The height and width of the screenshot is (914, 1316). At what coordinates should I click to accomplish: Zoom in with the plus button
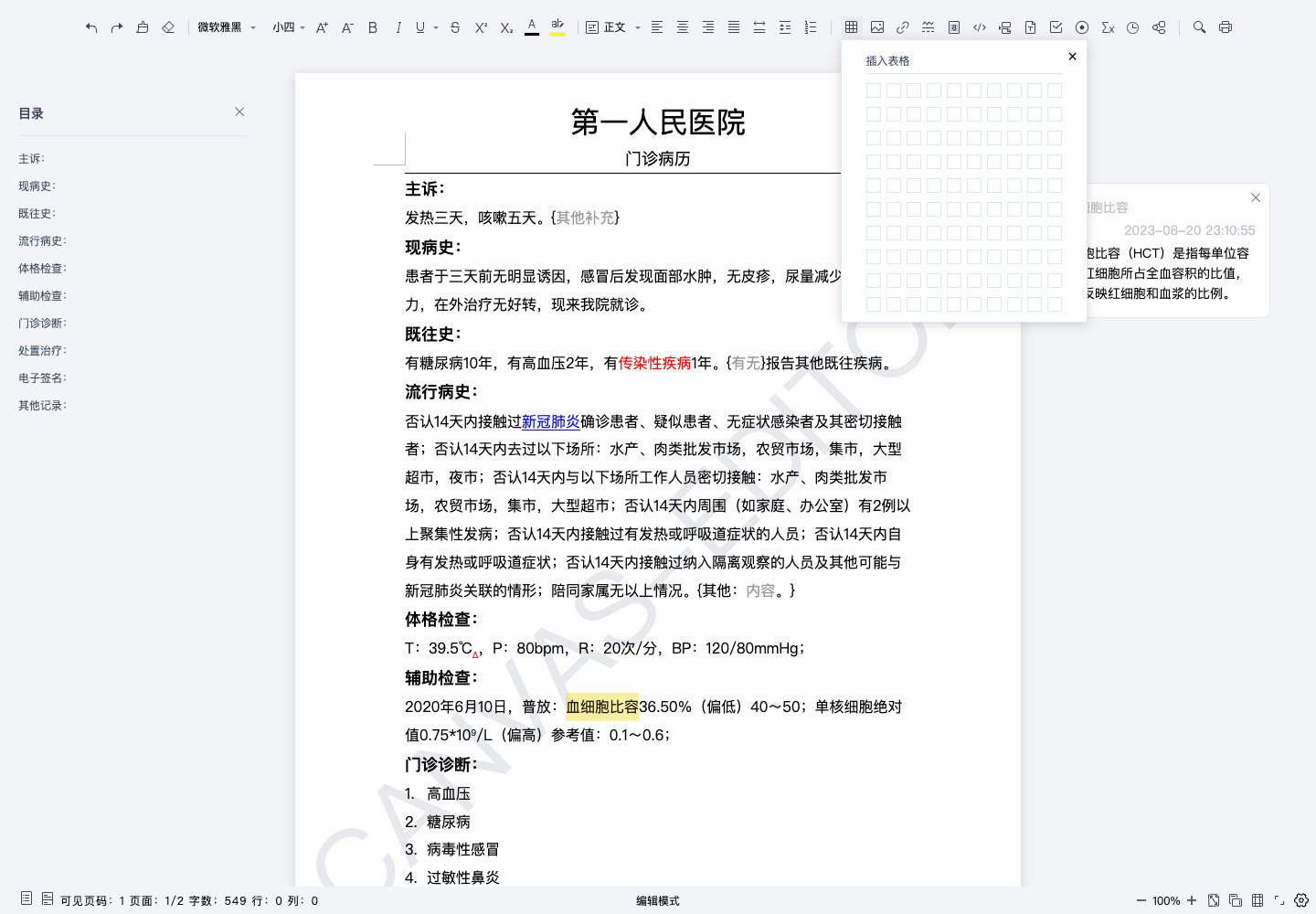click(1192, 900)
